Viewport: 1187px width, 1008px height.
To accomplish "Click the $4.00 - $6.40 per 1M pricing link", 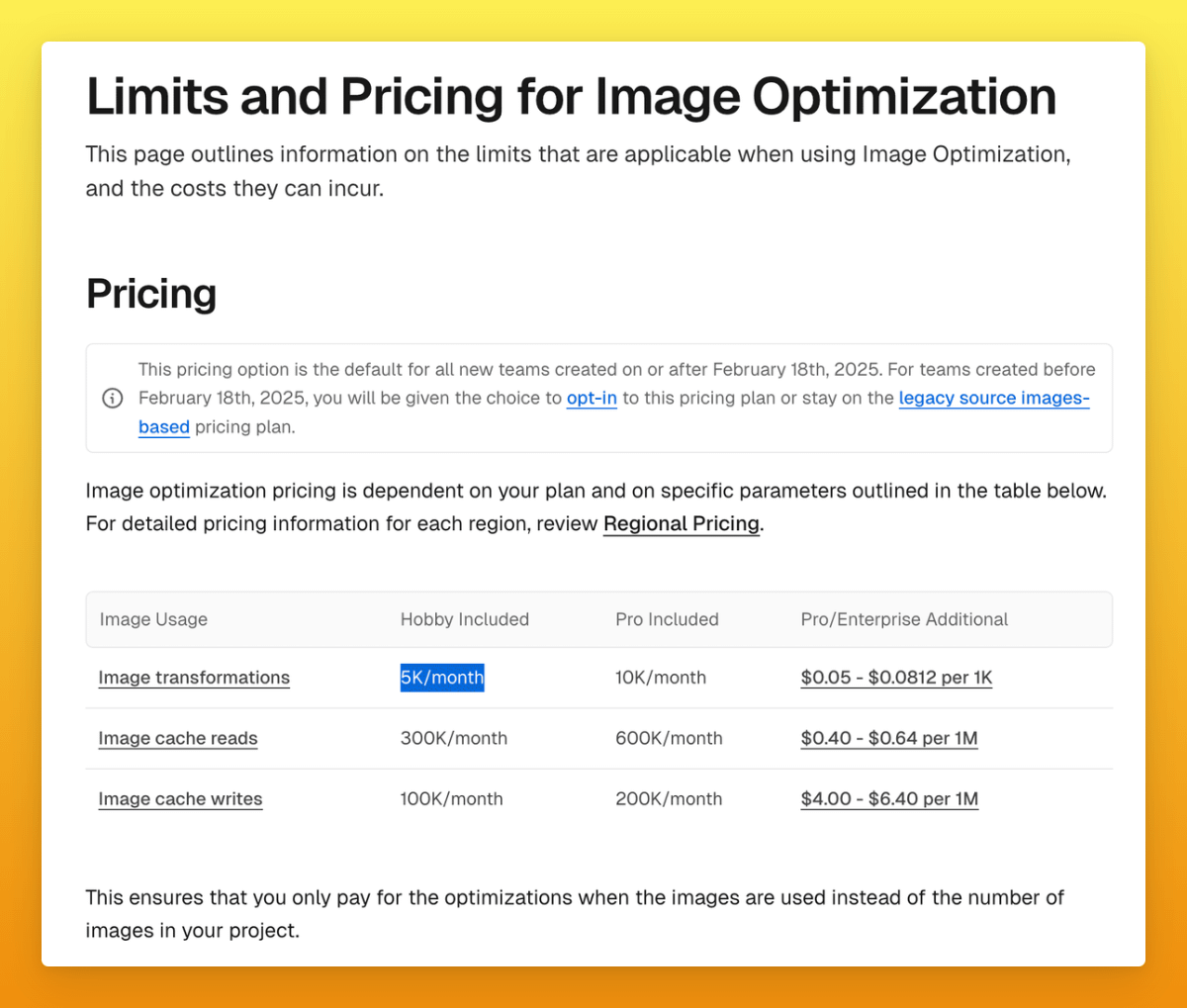I will (888, 798).
